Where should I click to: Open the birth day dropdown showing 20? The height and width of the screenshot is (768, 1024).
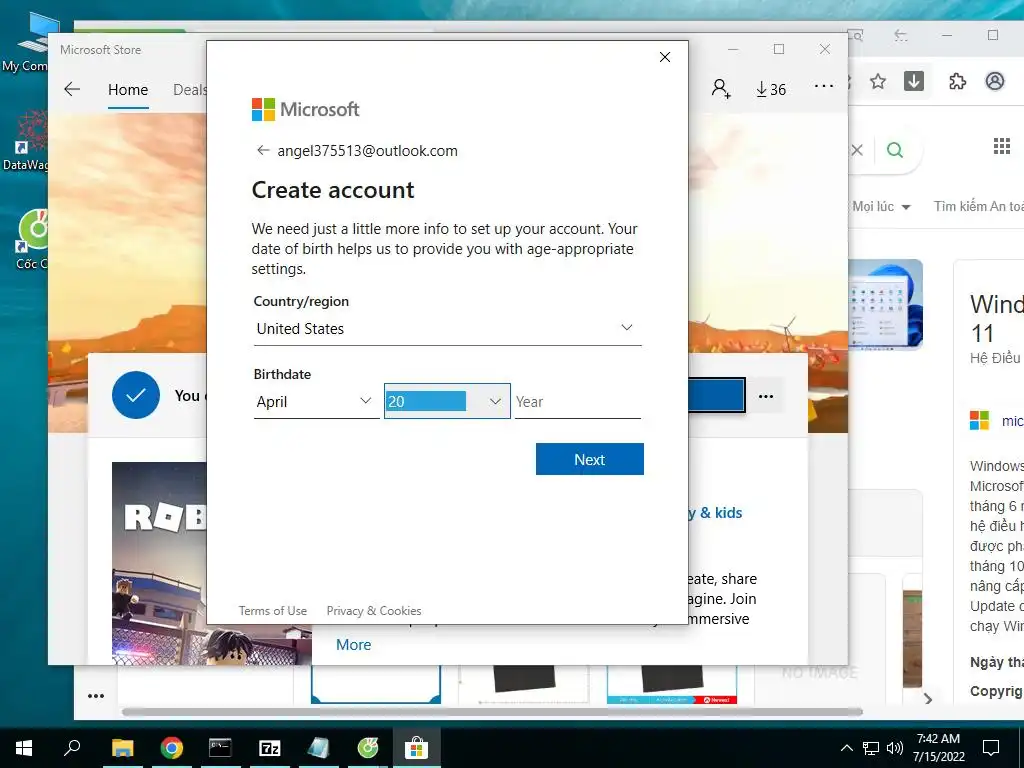(x=447, y=401)
